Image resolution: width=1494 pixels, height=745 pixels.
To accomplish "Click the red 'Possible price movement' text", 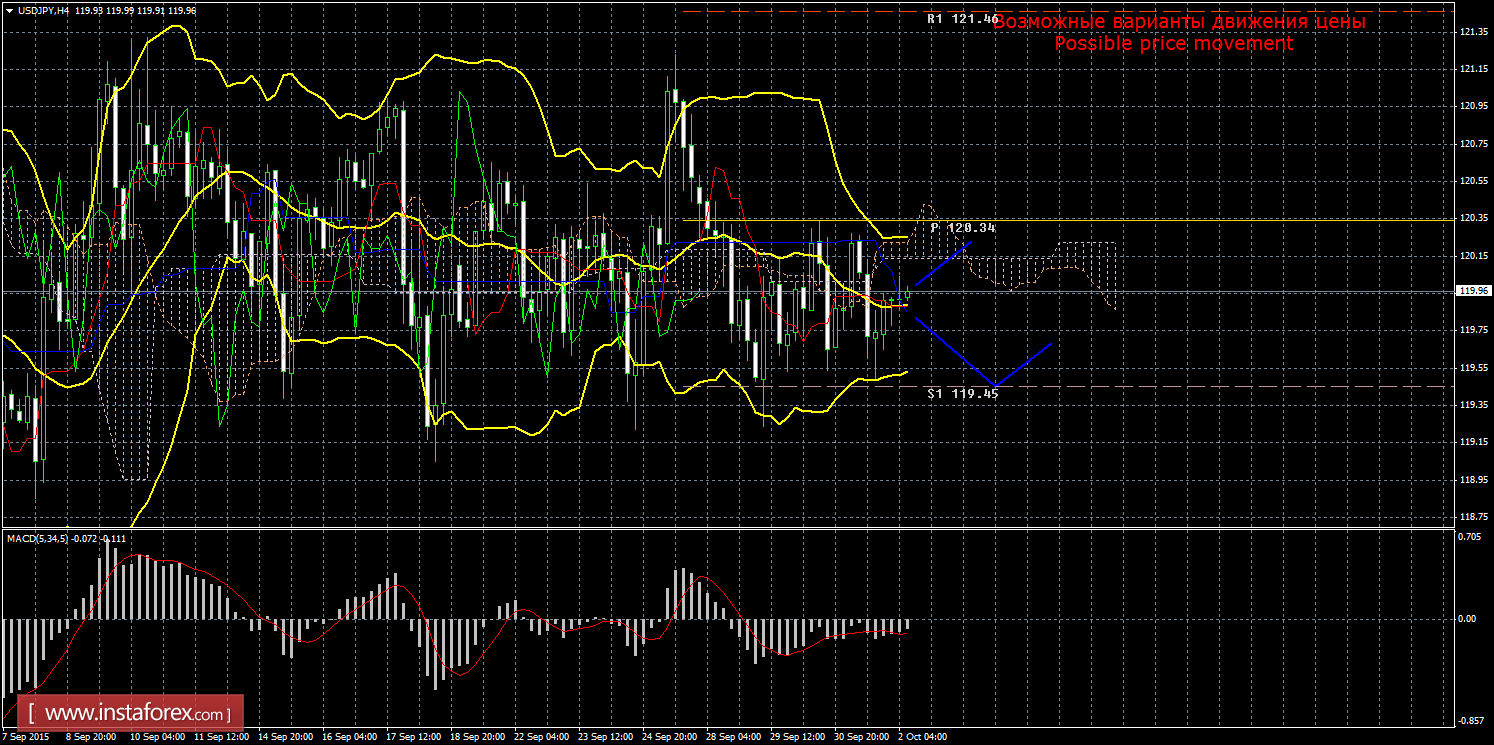I will tap(1173, 44).
